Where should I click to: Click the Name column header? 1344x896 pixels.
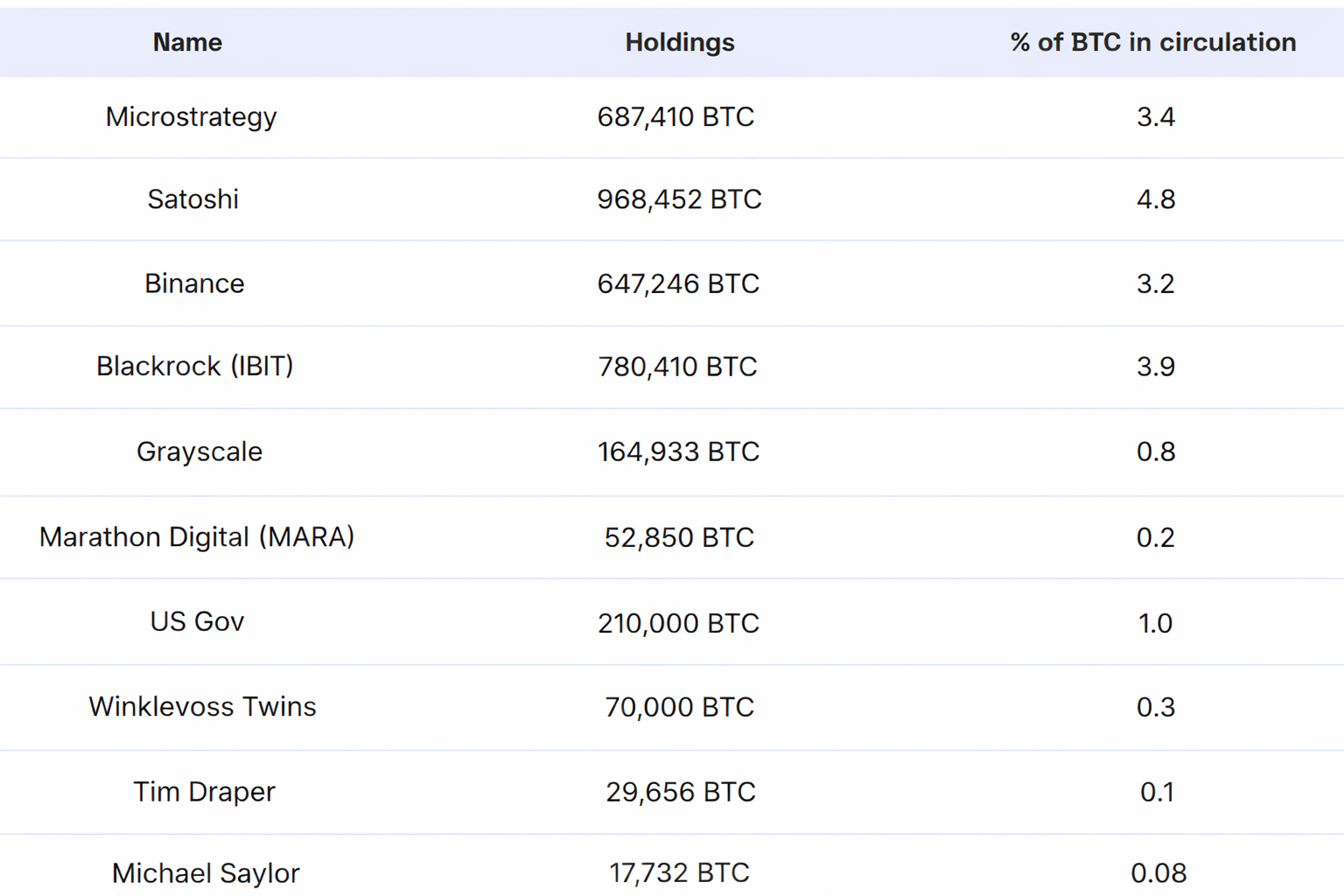(x=187, y=42)
